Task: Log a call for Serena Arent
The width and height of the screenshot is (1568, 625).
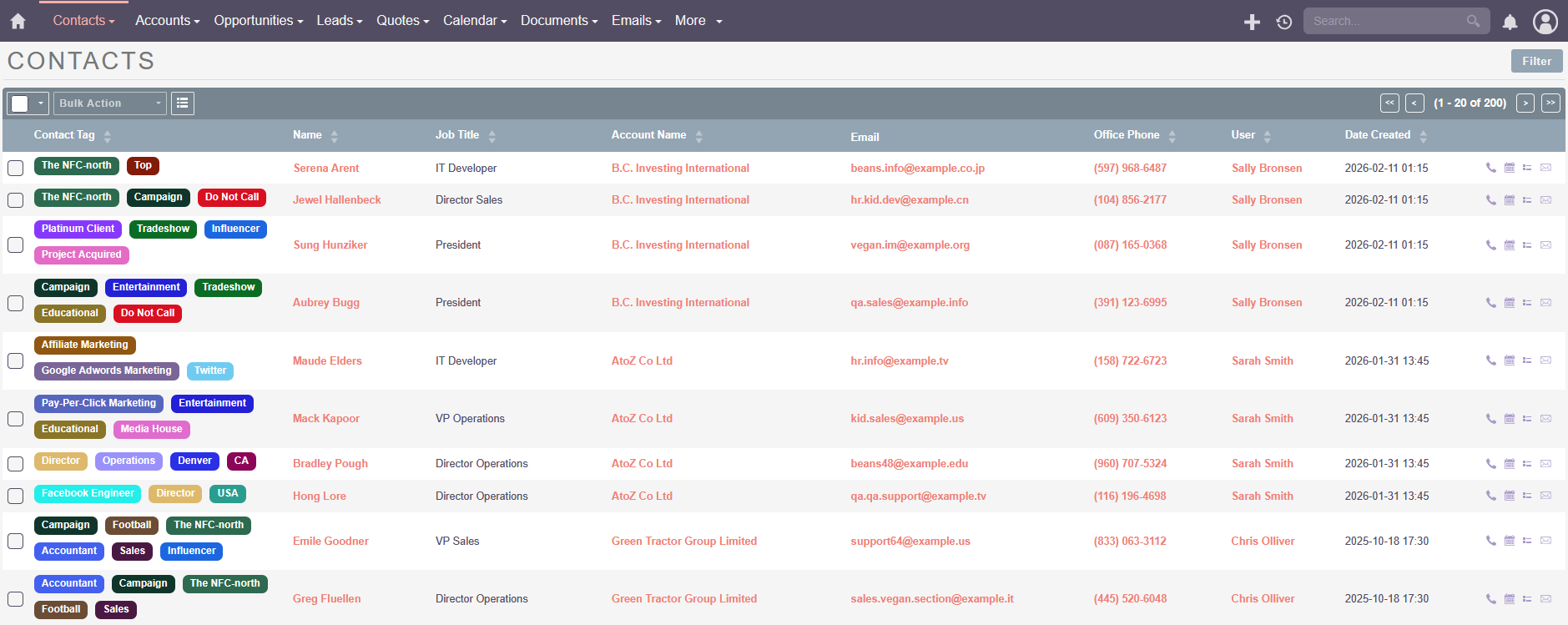Action: click(1490, 168)
